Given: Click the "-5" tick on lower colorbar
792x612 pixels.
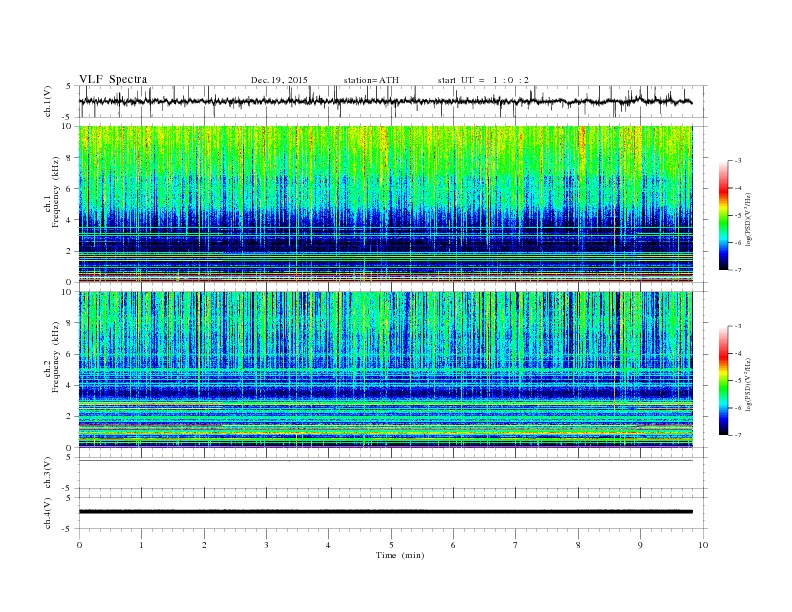Looking at the screenshot, I should [x=738, y=381].
